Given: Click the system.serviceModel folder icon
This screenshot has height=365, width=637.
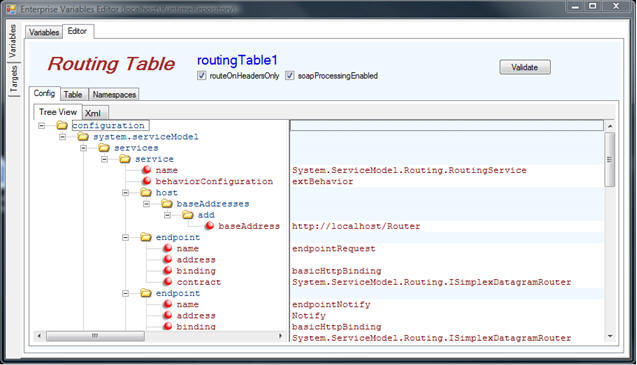Looking at the screenshot, I should point(83,137).
